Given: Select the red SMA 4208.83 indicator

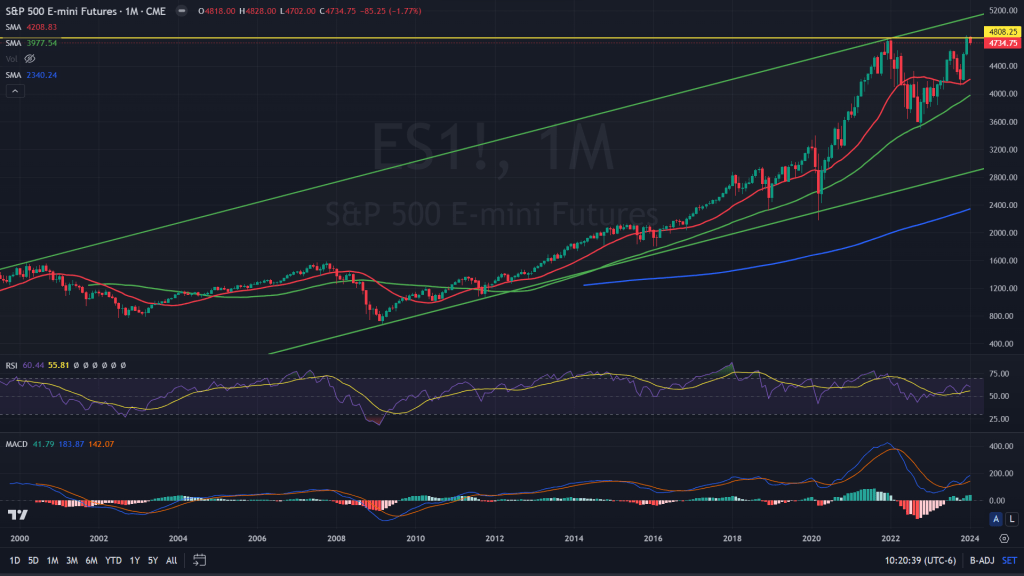Looking at the screenshot, I should click(13, 27).
